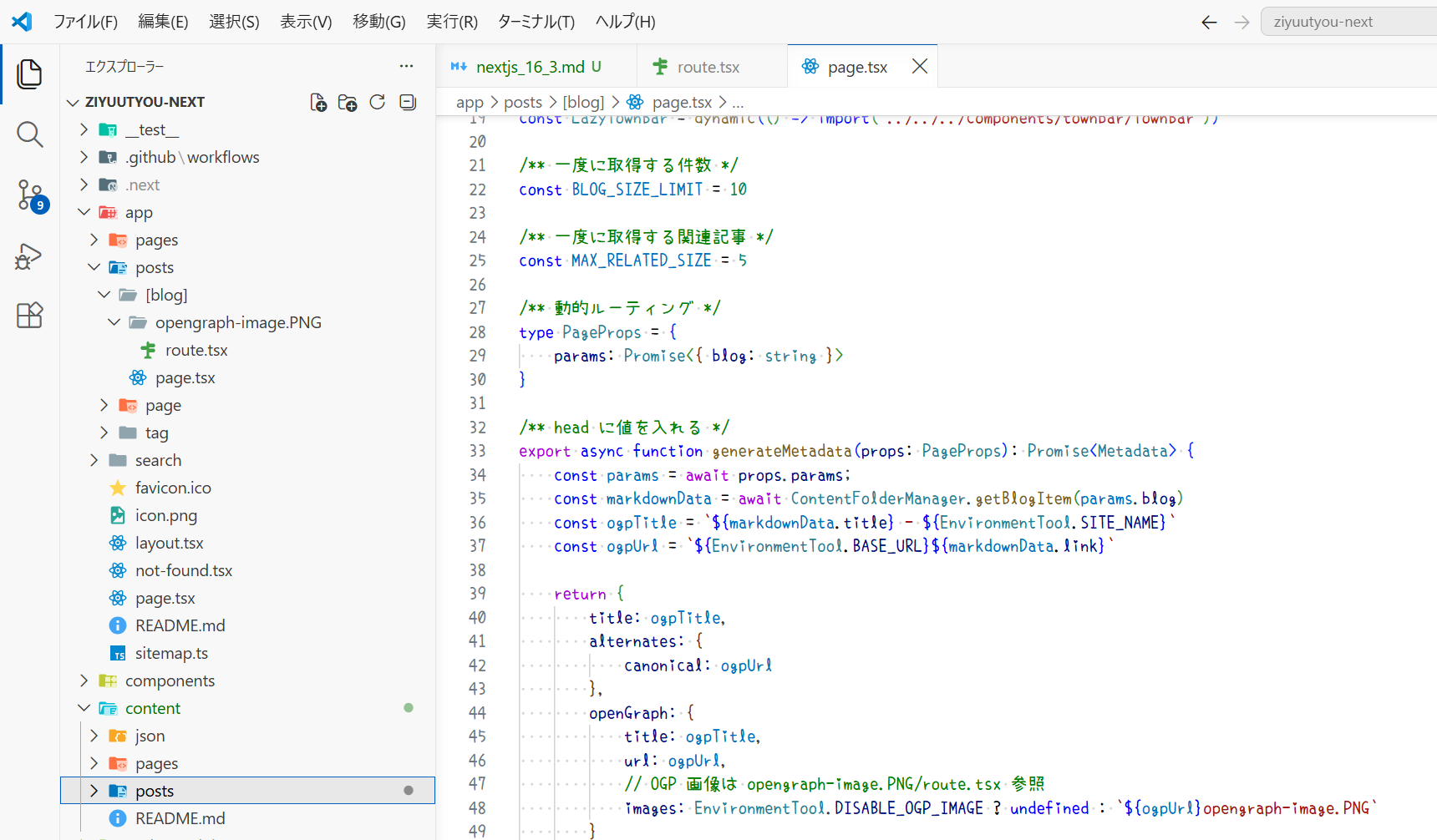Open page.tsx directly under app folder

tap(165, 598)
